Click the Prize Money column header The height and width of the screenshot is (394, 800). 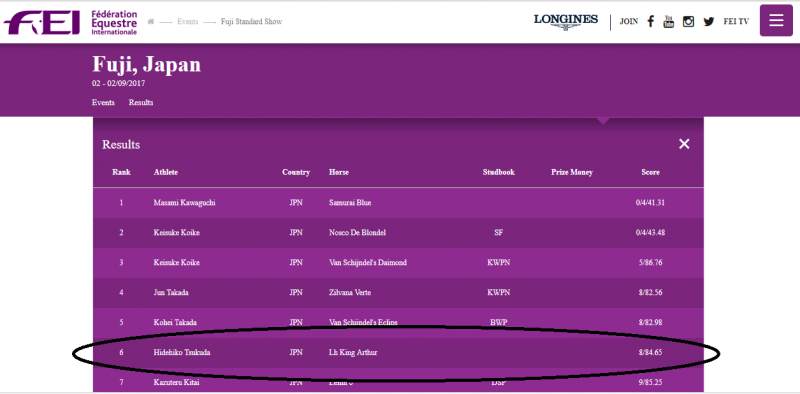click(x=572, y=173)
